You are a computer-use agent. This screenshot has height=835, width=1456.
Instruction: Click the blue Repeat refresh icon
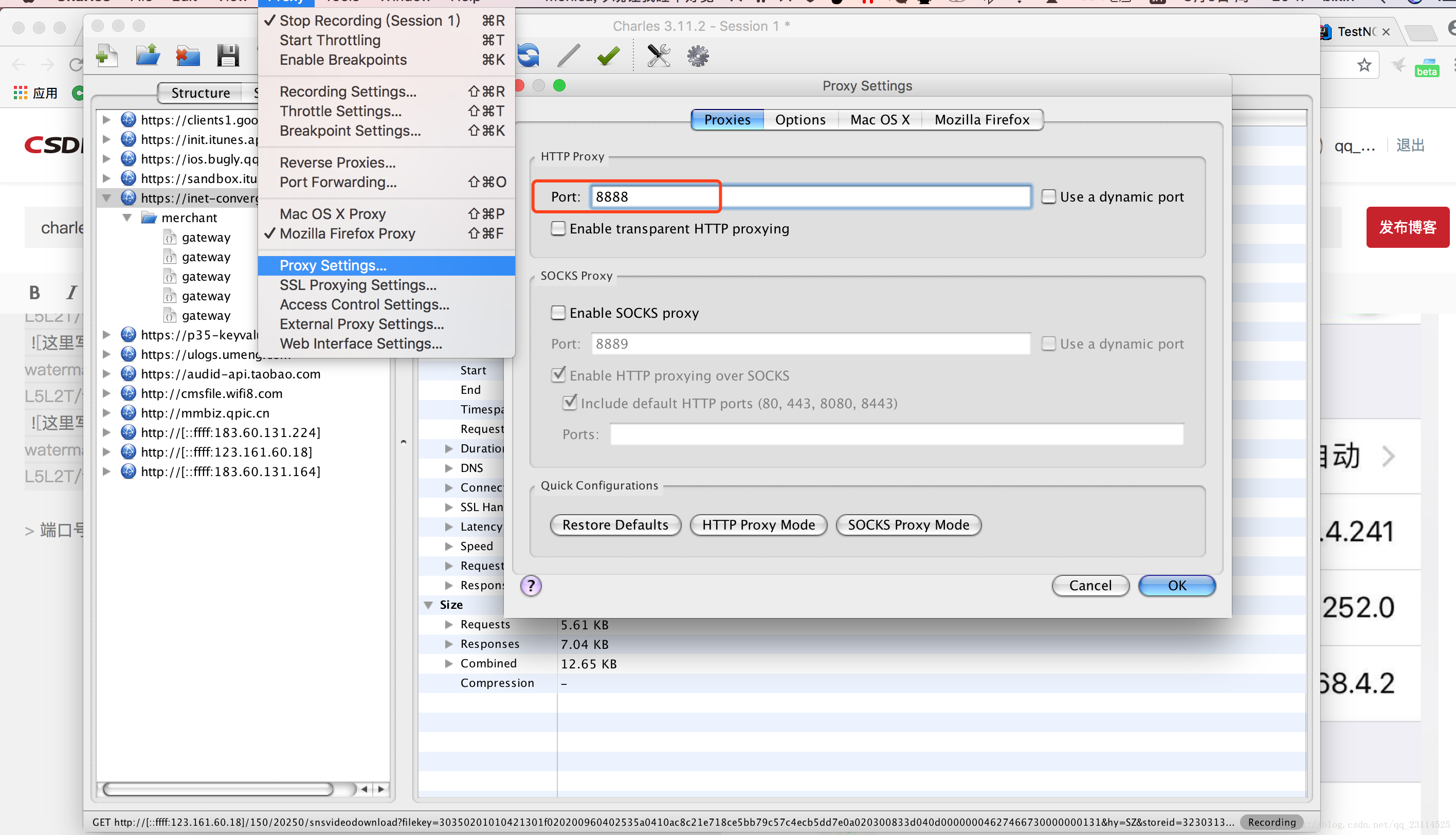(x=528, y=56)
